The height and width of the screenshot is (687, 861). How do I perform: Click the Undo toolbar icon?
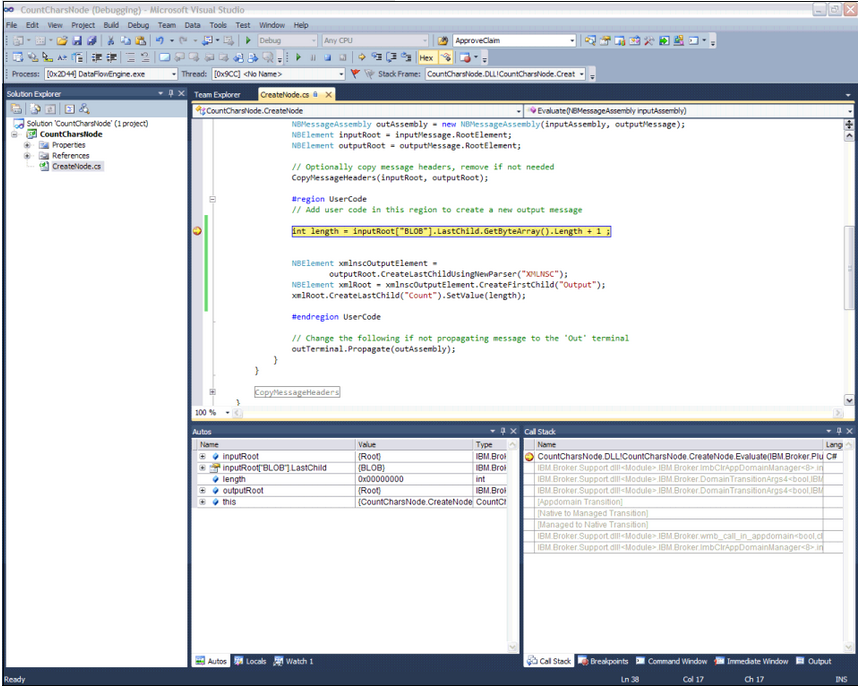160,41
